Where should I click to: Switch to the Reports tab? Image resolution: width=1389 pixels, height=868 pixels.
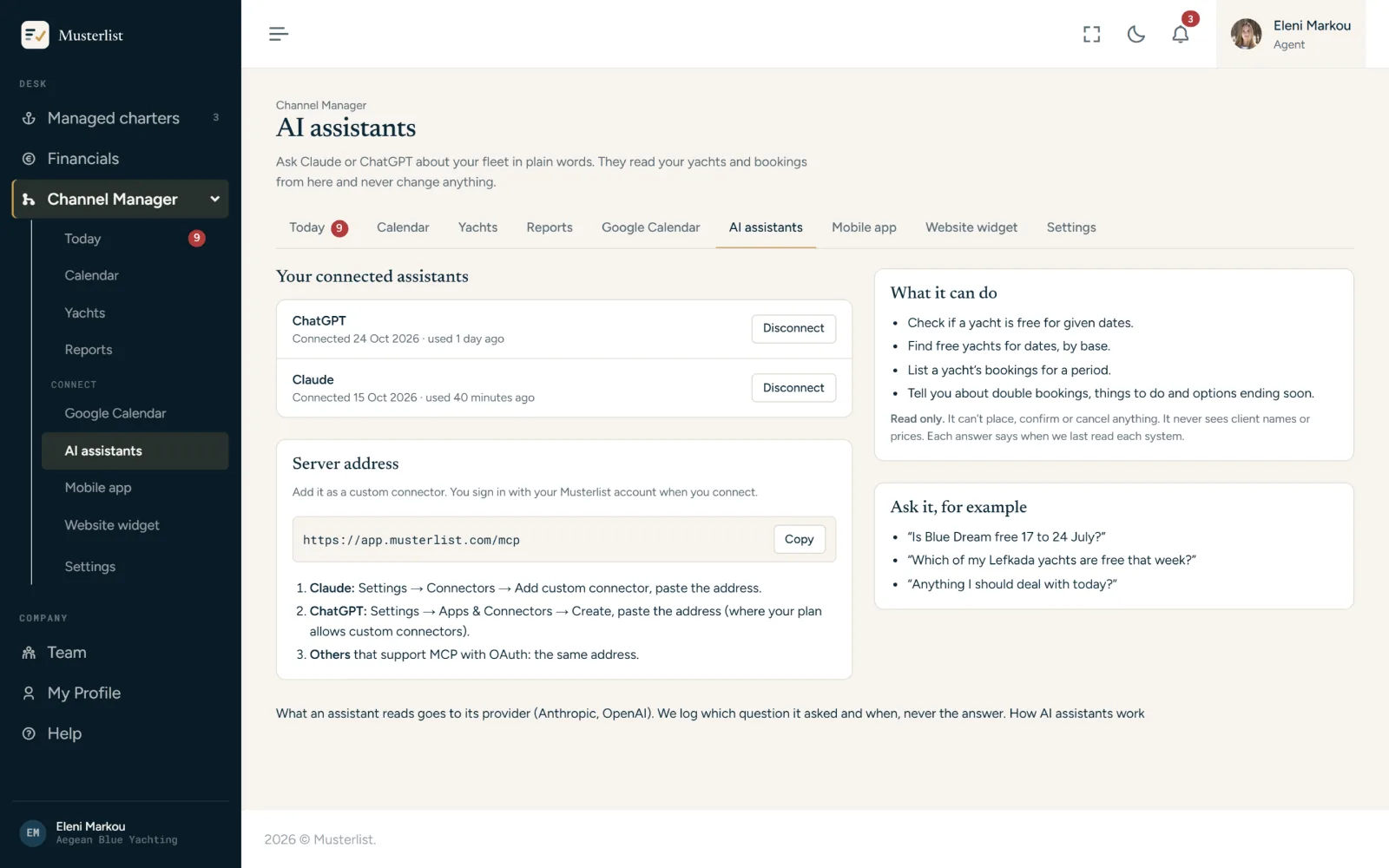(550, 227)
